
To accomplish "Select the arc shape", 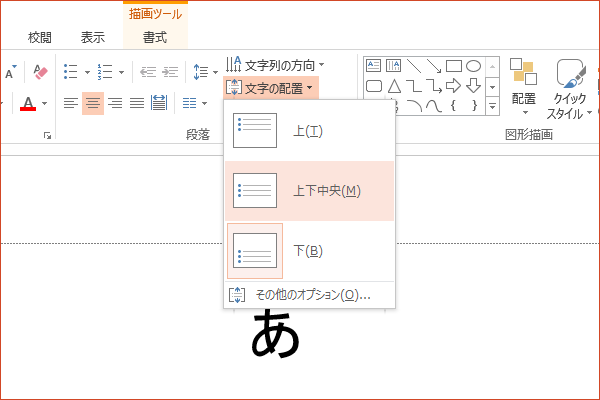I will coord(414,106).
